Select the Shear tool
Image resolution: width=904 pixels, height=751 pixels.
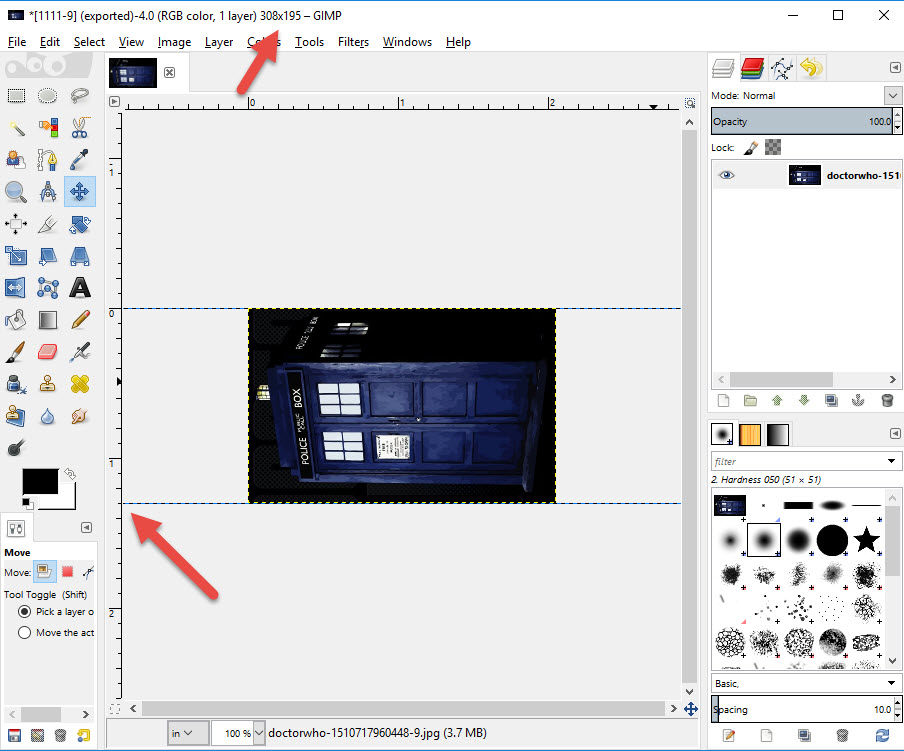pyautogui.click(x=47, y=255)
